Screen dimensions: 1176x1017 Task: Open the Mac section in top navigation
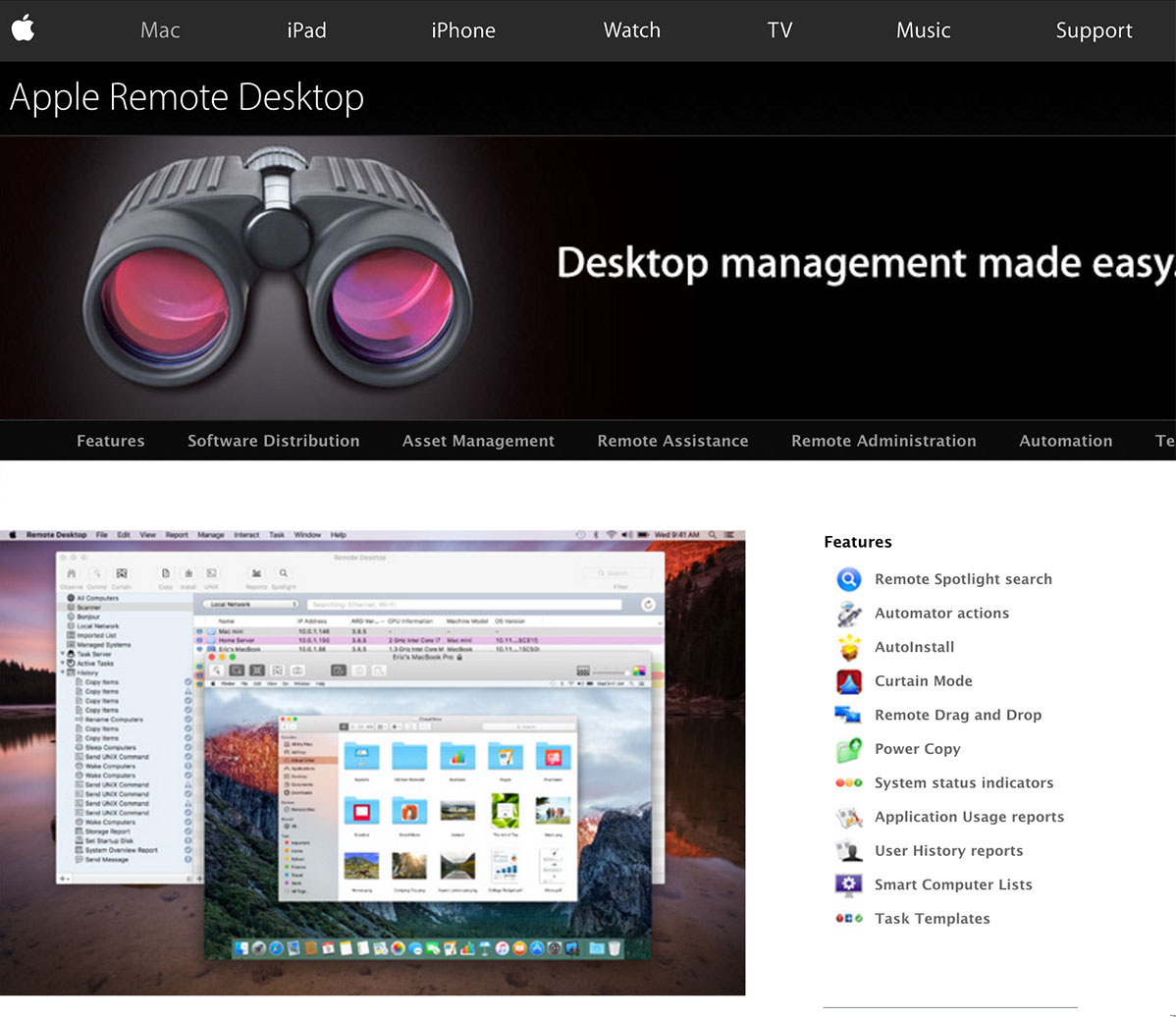[160, 30]
